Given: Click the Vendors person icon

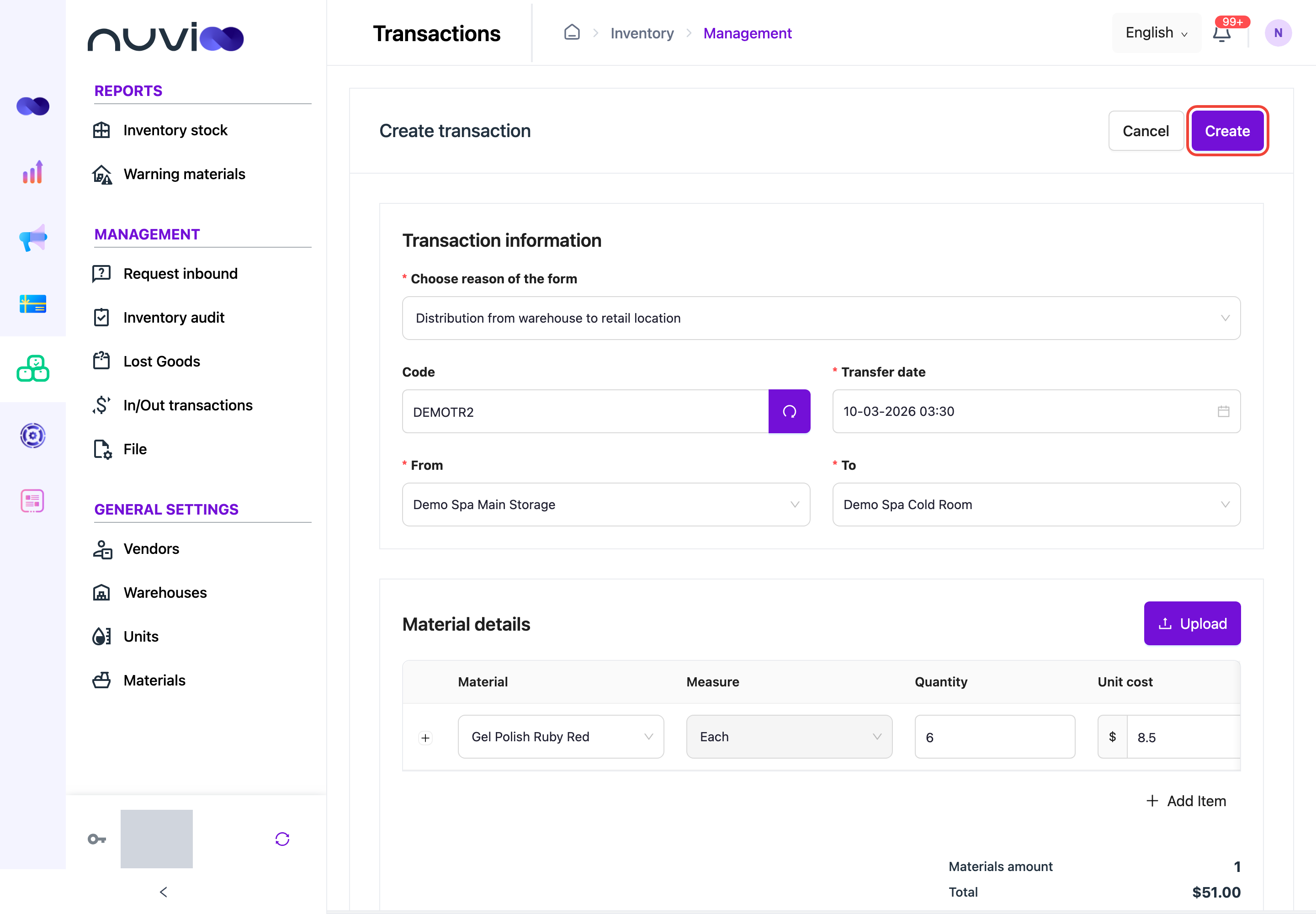Looking at the screenshot, I should click(x=102, y=549).
